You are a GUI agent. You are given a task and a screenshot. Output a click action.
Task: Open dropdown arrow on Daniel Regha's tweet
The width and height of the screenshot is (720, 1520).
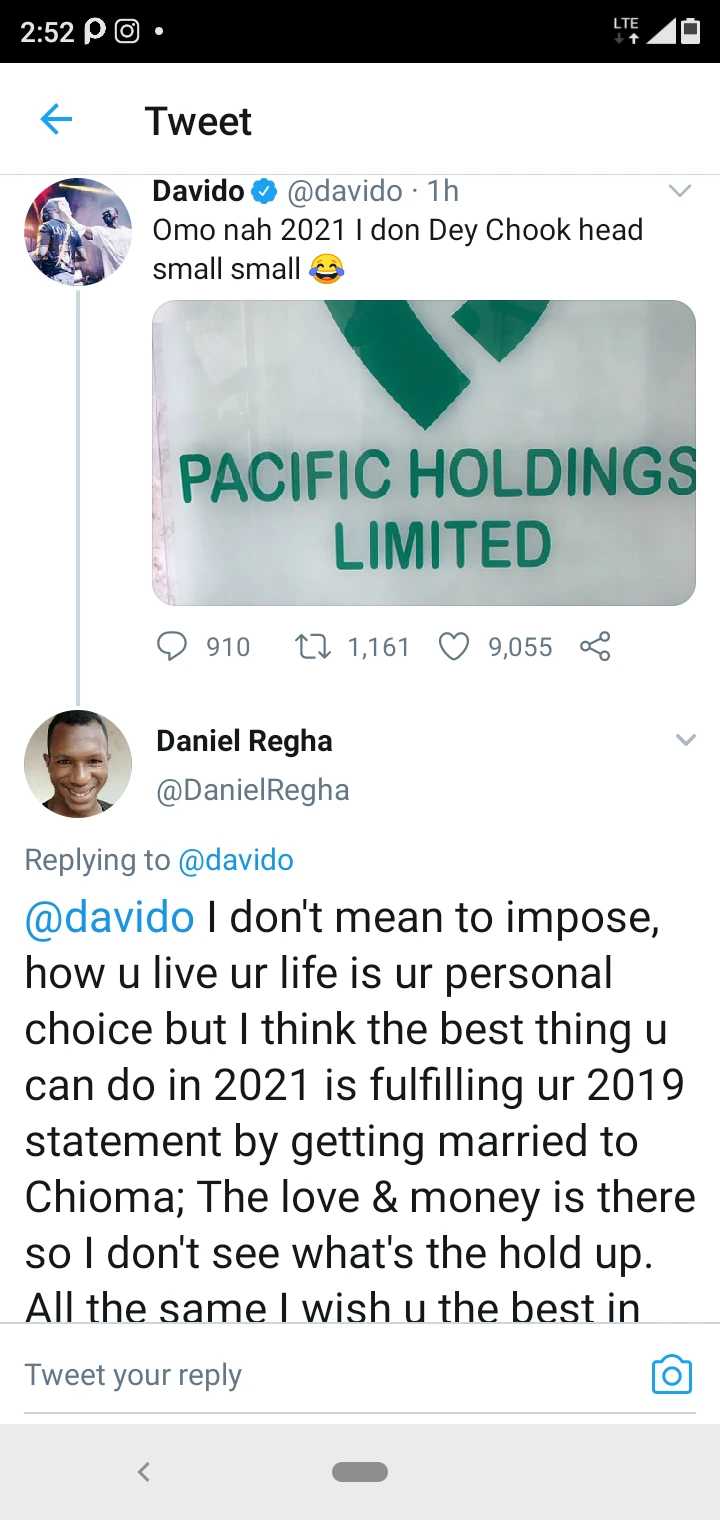(685, 740)
